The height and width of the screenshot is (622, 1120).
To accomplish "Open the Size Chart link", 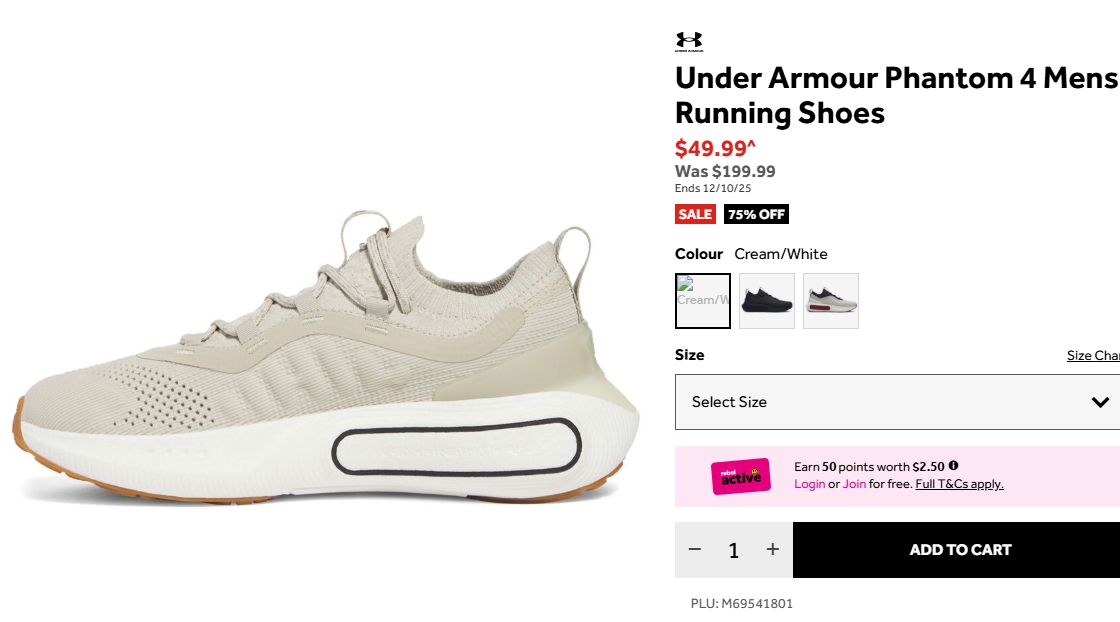I will coord(1094,355).
